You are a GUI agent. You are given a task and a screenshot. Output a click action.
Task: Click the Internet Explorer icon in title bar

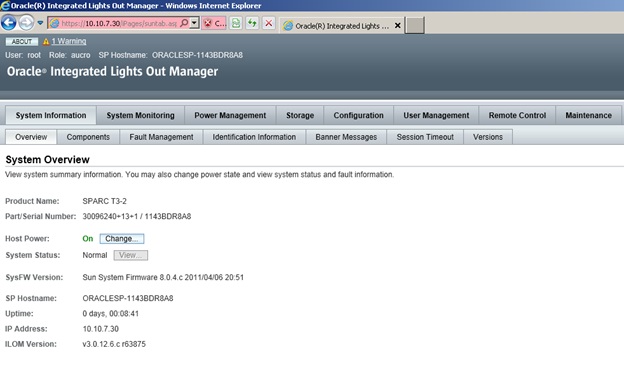pyautogui.click(x=5, y=6)
